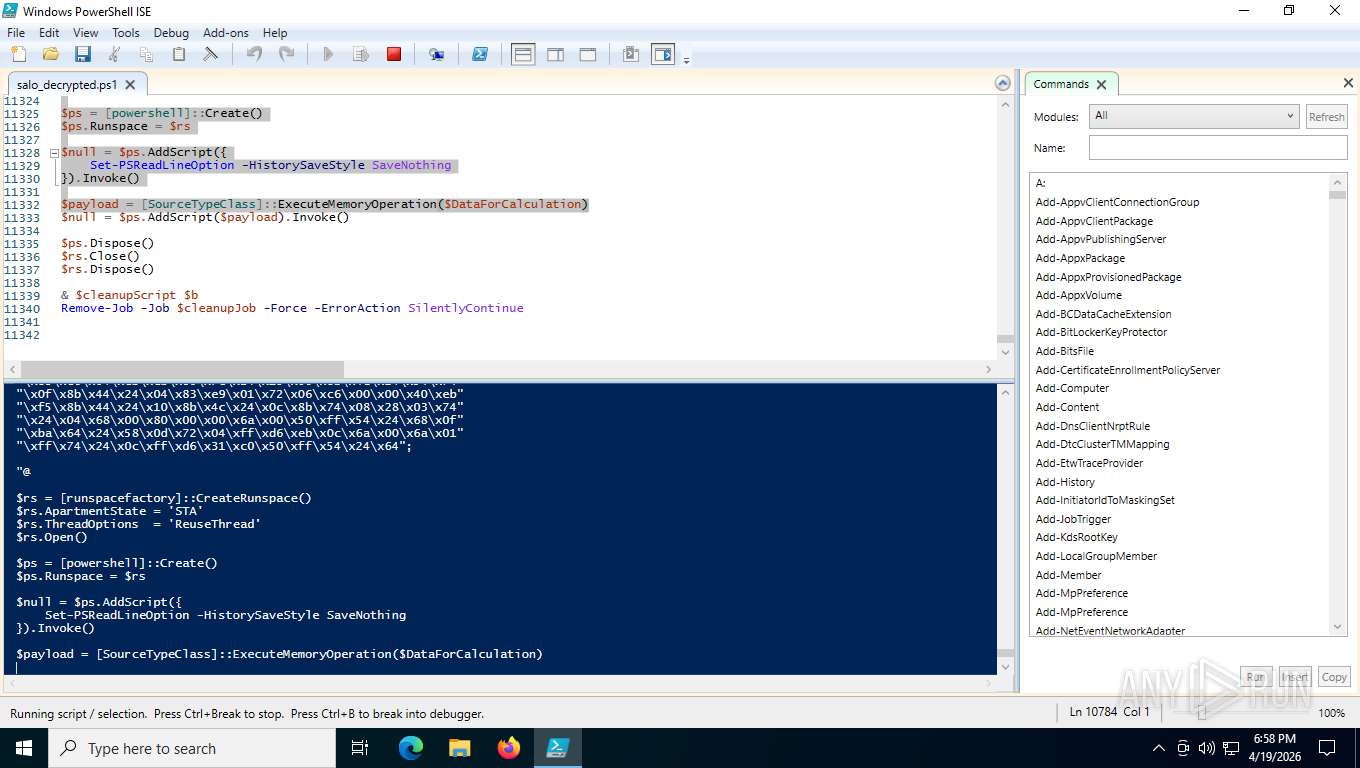
Task: Open the Edit menu
Action: [49, 32]
